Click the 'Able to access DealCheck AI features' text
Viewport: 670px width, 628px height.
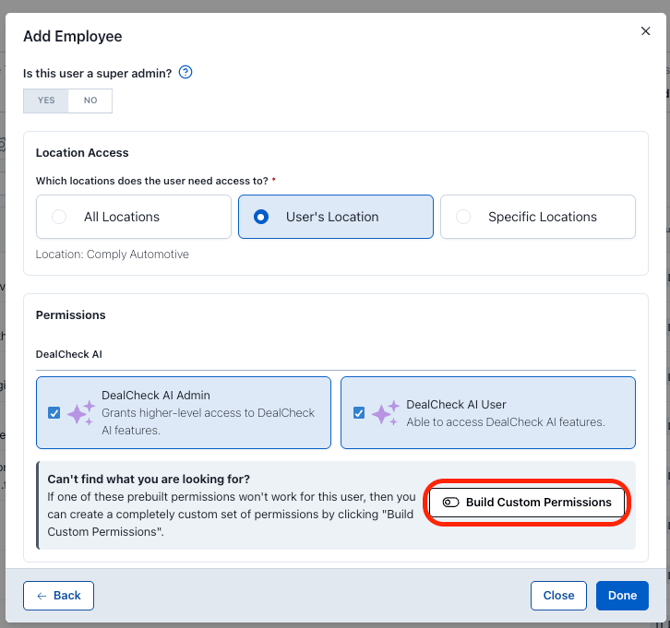point(505,422)
